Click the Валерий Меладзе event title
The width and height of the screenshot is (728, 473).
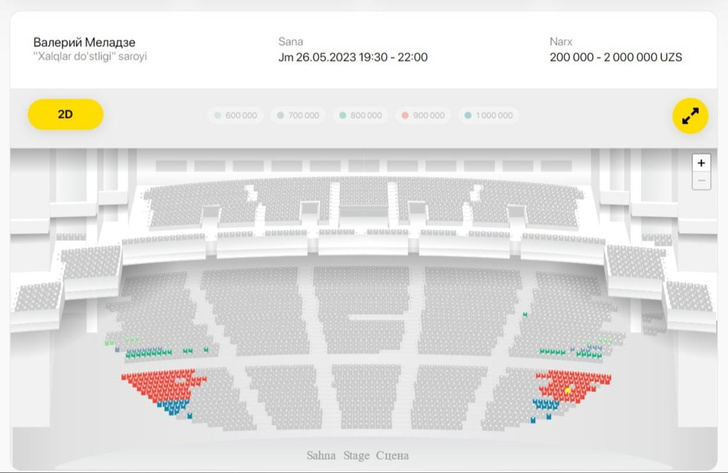pyautogui.click(x=82, y=42)
